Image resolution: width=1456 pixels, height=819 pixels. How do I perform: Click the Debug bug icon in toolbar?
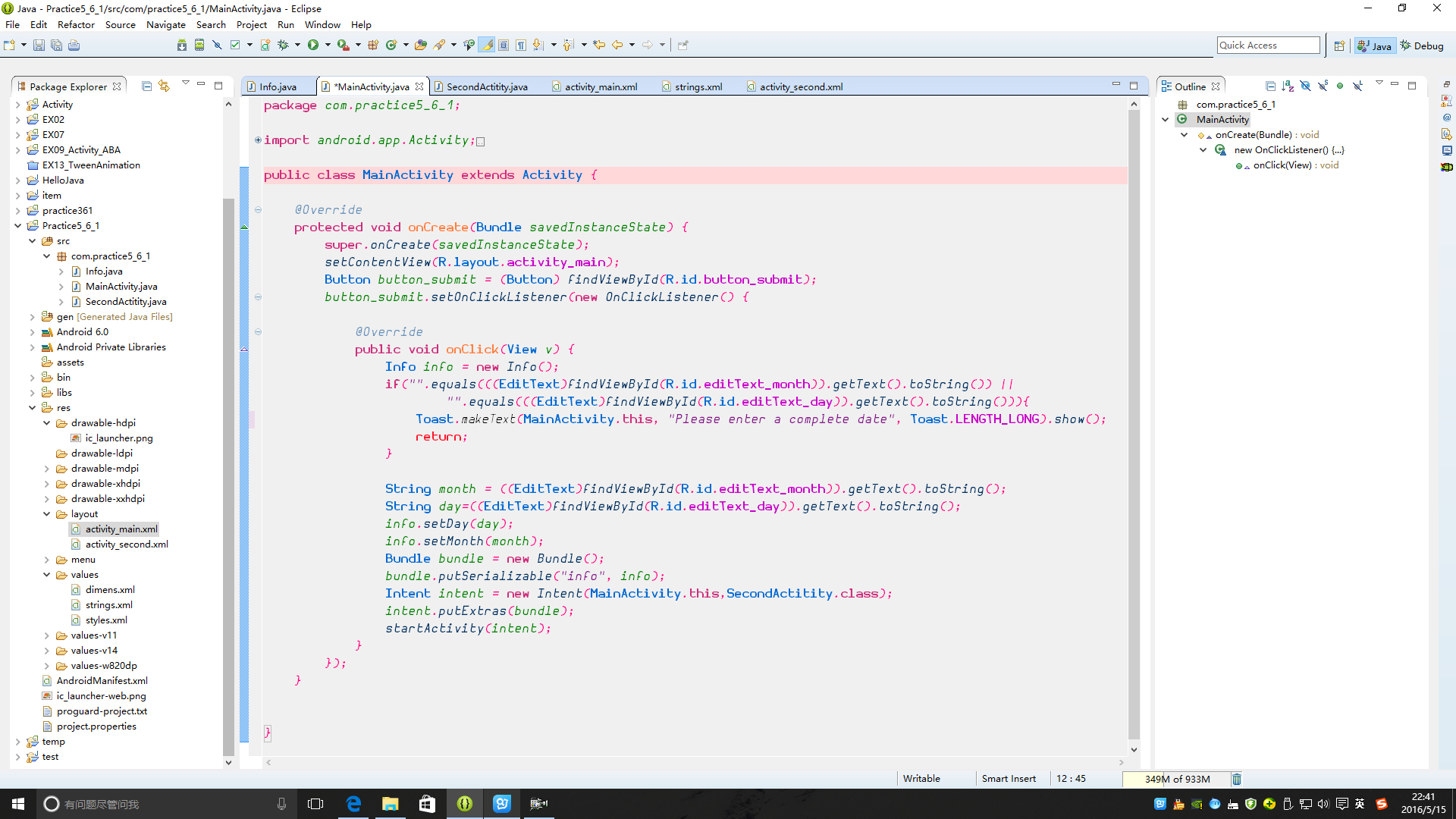[x=283, y=45]
